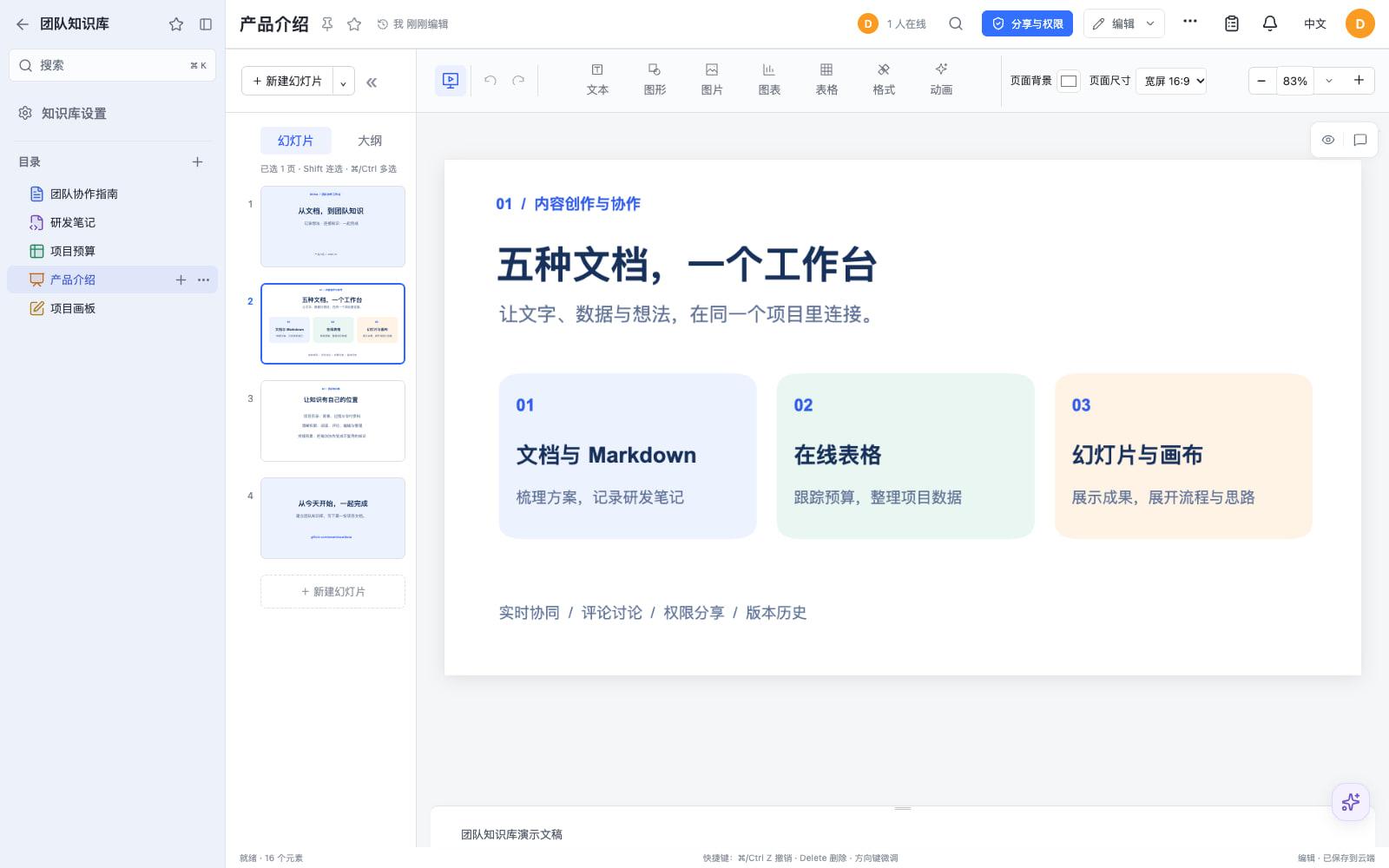The width and height of the screenshot is (1389, 868).
Task: Click the undo arrow icon
Action: point(490,81)
